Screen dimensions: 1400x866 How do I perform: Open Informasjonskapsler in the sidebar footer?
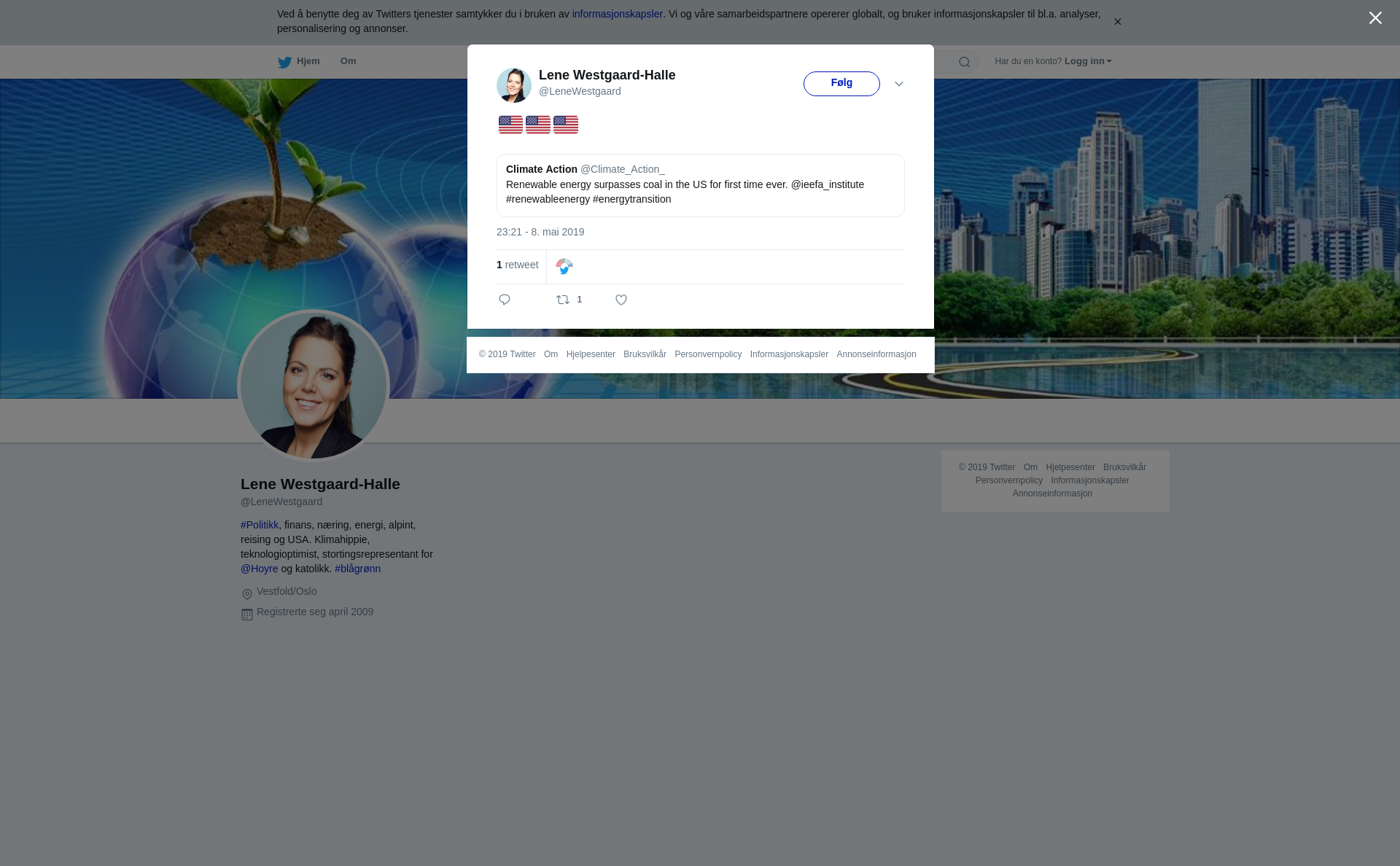(1090, 480)
